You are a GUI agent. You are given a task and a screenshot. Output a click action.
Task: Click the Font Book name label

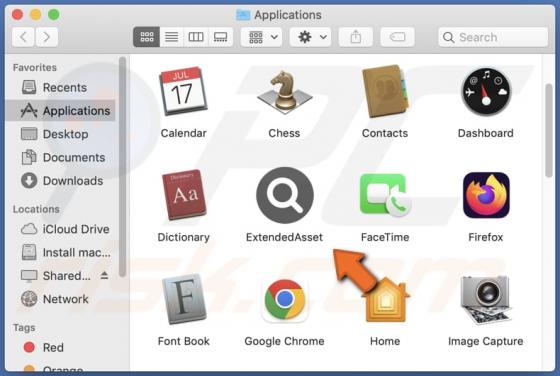pyautogui.click(x=184, y=341)
